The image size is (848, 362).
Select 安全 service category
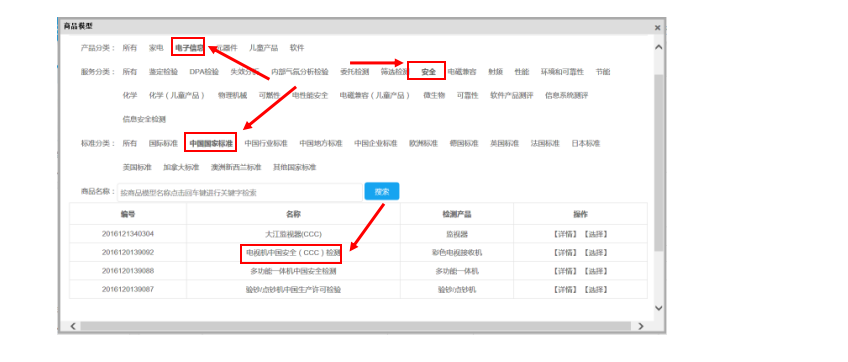pyautogui.click(x=428, y=71)
